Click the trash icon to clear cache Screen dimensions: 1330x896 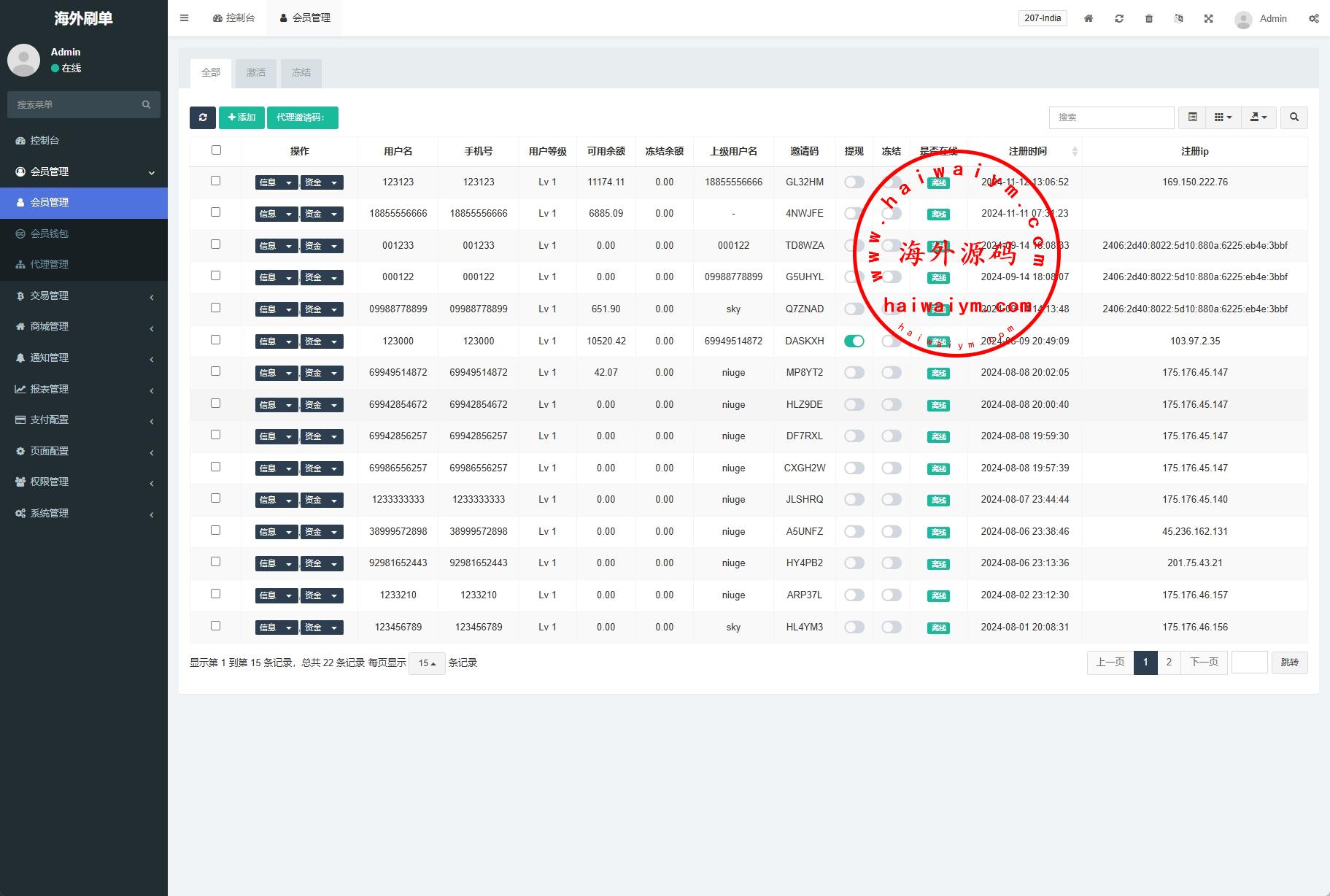[1148, 18]
